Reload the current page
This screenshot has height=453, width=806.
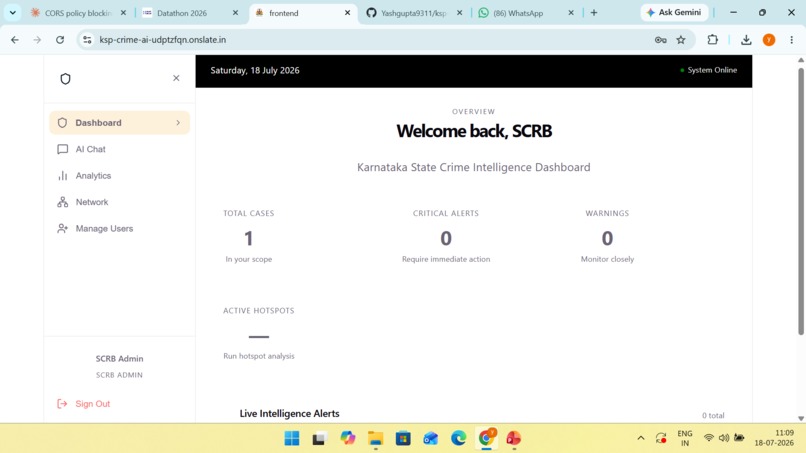(x=60, y=40)
